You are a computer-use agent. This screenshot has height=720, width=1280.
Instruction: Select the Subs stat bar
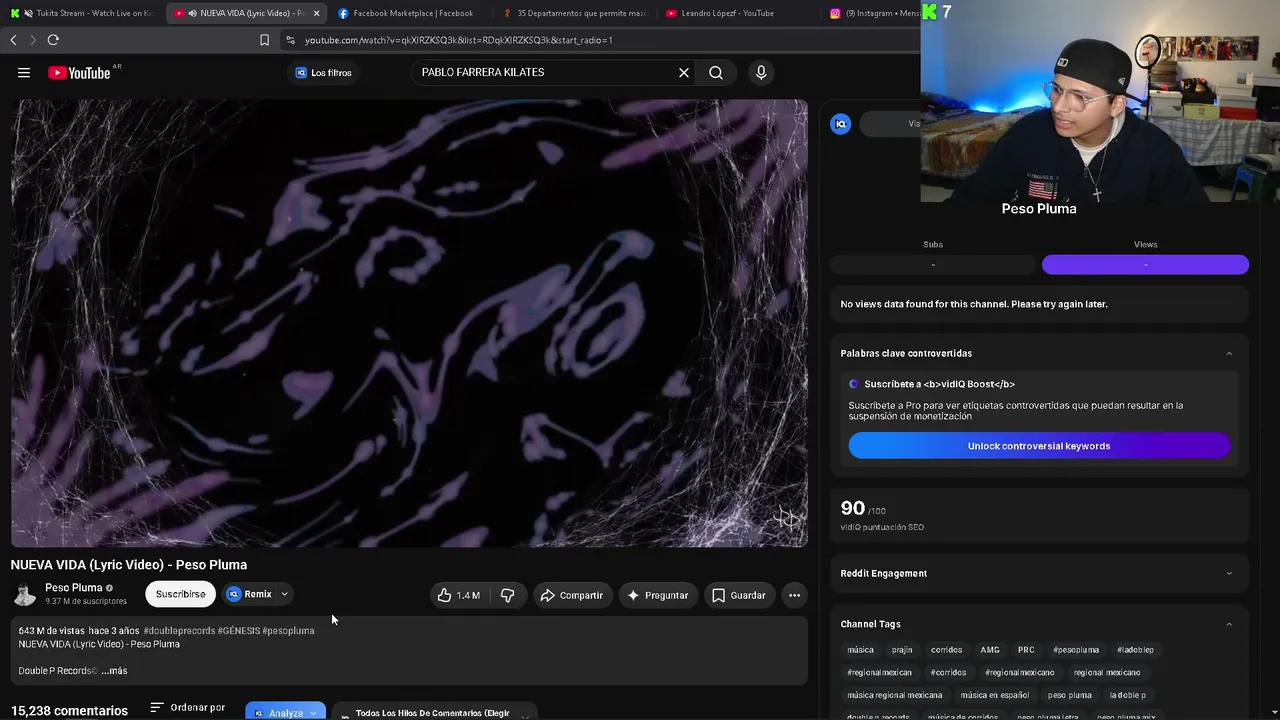pyautogui.click(x=933, y=264)
